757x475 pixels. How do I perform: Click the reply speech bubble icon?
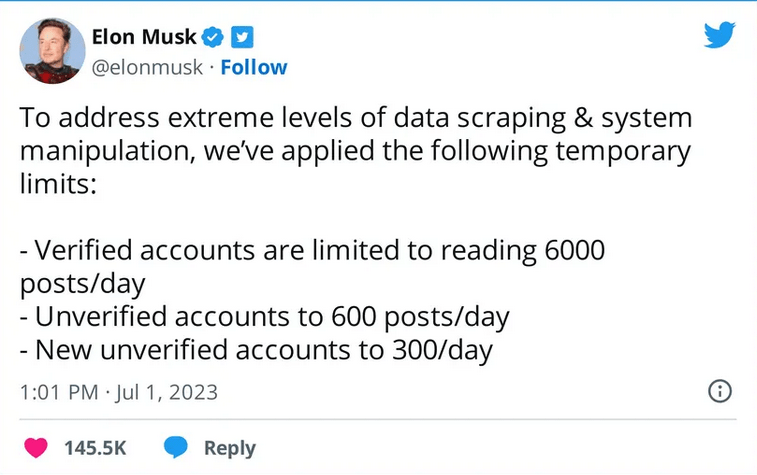tap(176, 447)
